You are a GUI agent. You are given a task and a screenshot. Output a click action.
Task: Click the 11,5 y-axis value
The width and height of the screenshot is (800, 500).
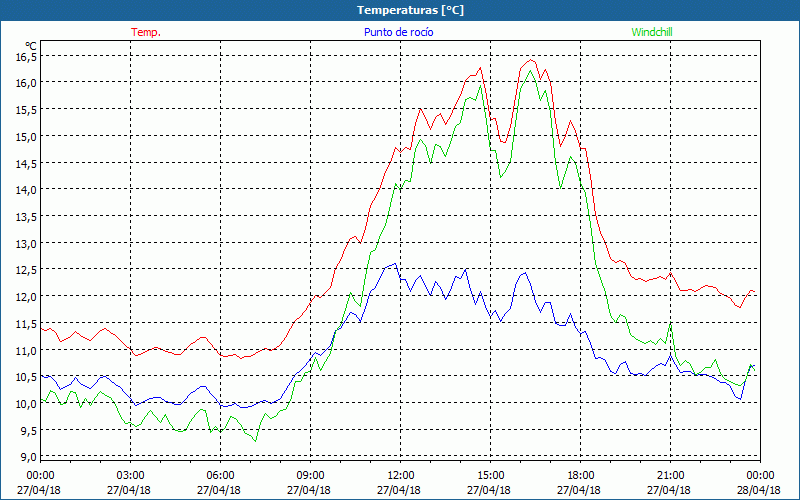[26, 324]
